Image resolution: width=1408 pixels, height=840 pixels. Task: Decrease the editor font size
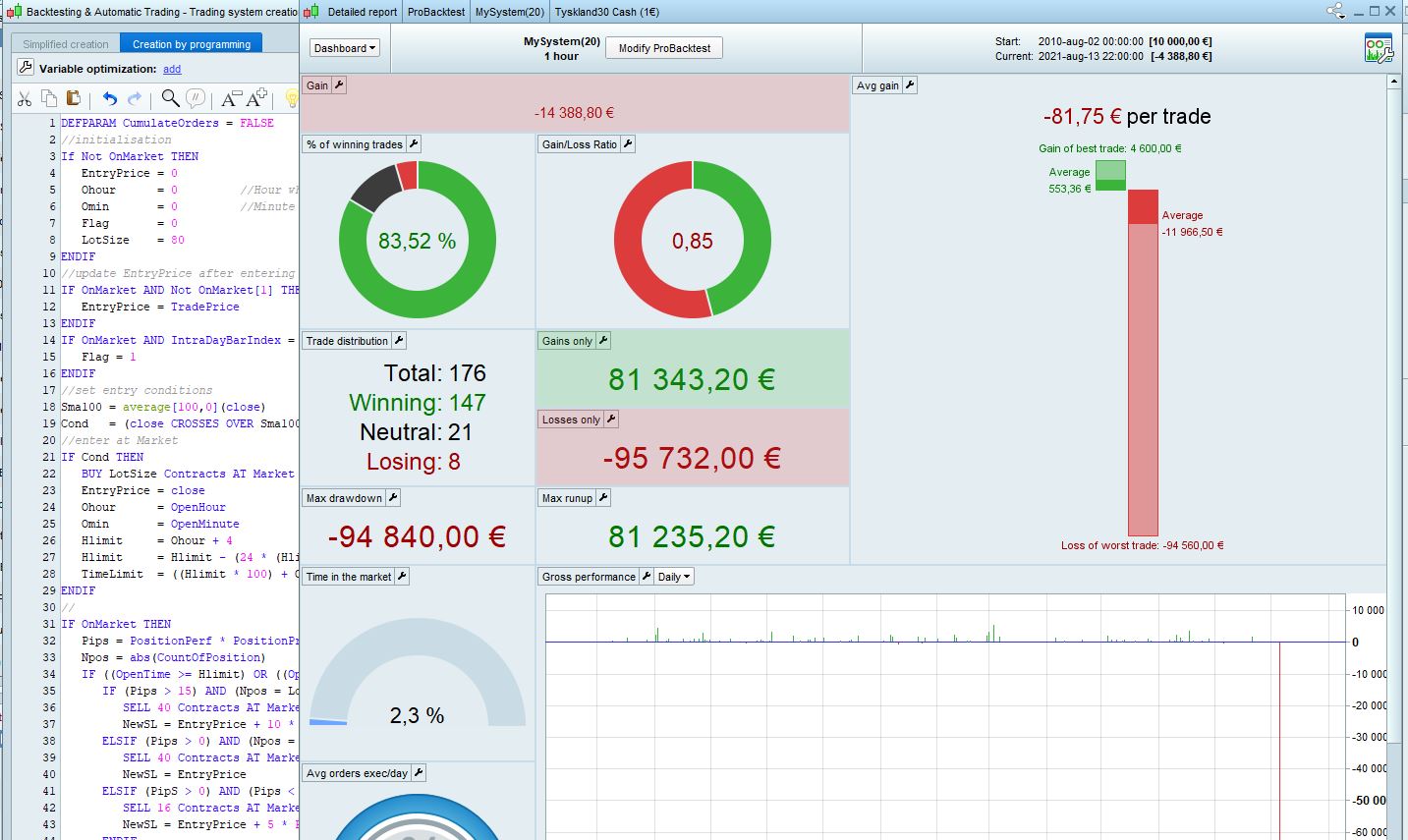pos(231,98)
